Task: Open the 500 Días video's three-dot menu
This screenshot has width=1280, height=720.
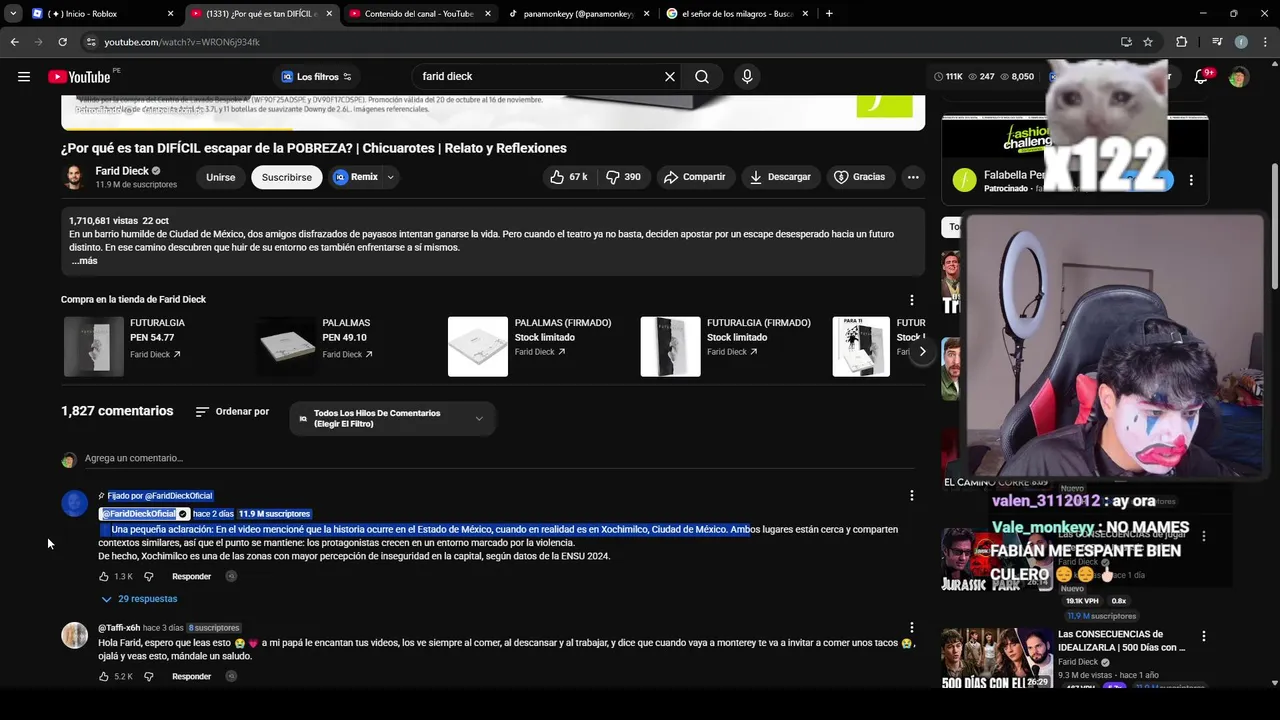Action: 1204,636
